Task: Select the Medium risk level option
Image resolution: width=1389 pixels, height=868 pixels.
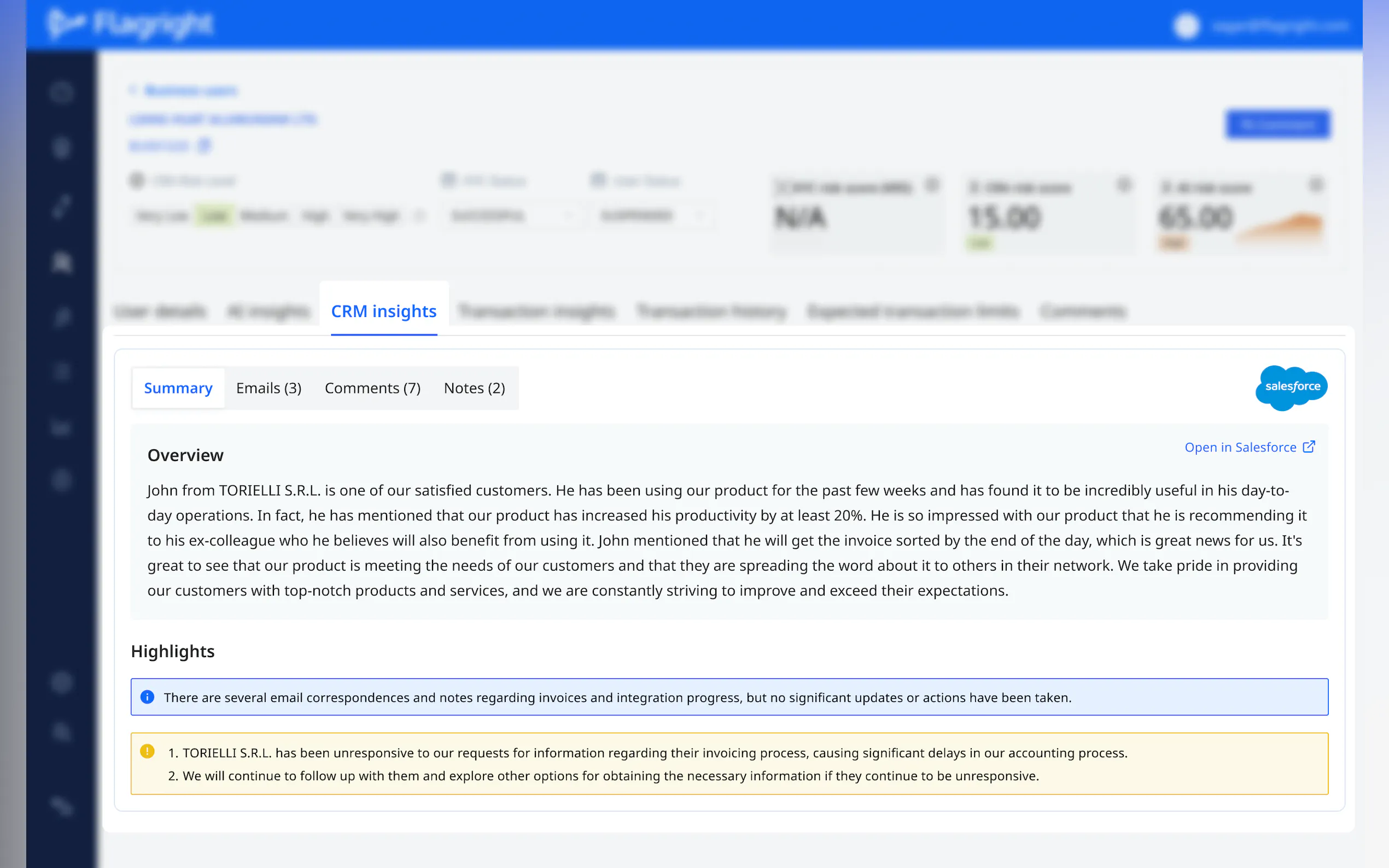Action: coord(264,216)
